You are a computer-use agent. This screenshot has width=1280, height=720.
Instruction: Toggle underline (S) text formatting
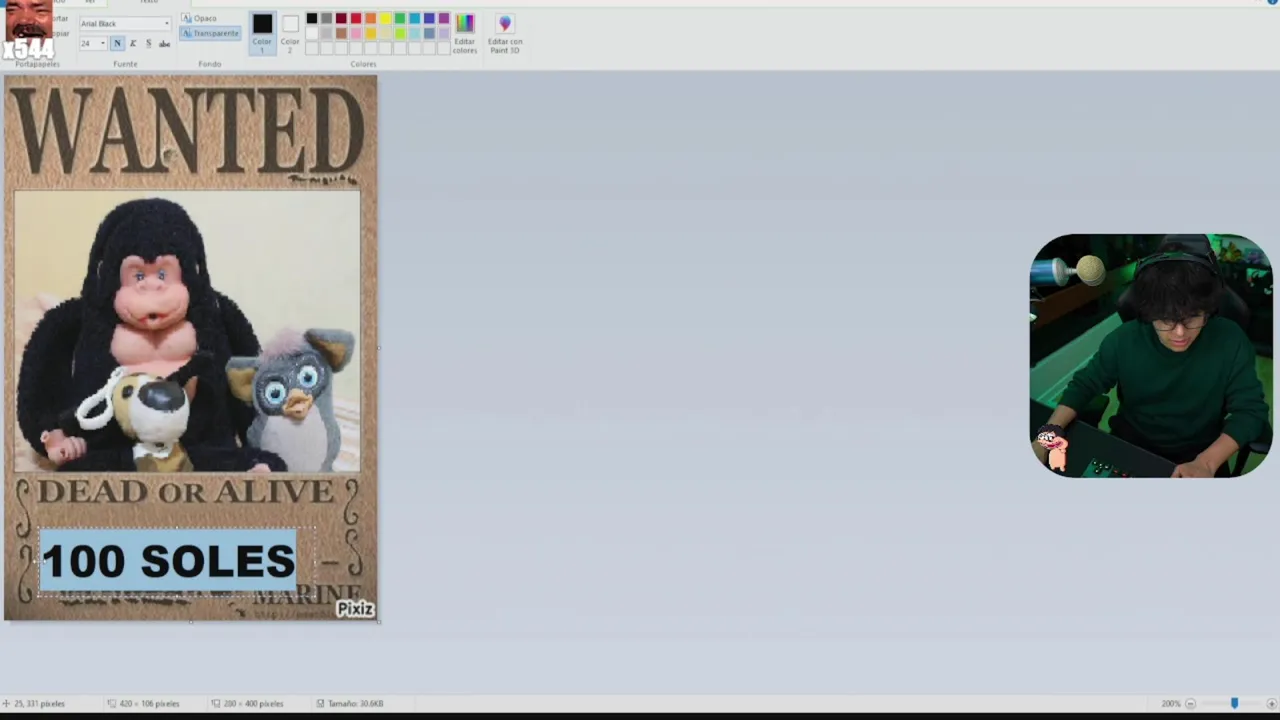click(x=149, y=43)
